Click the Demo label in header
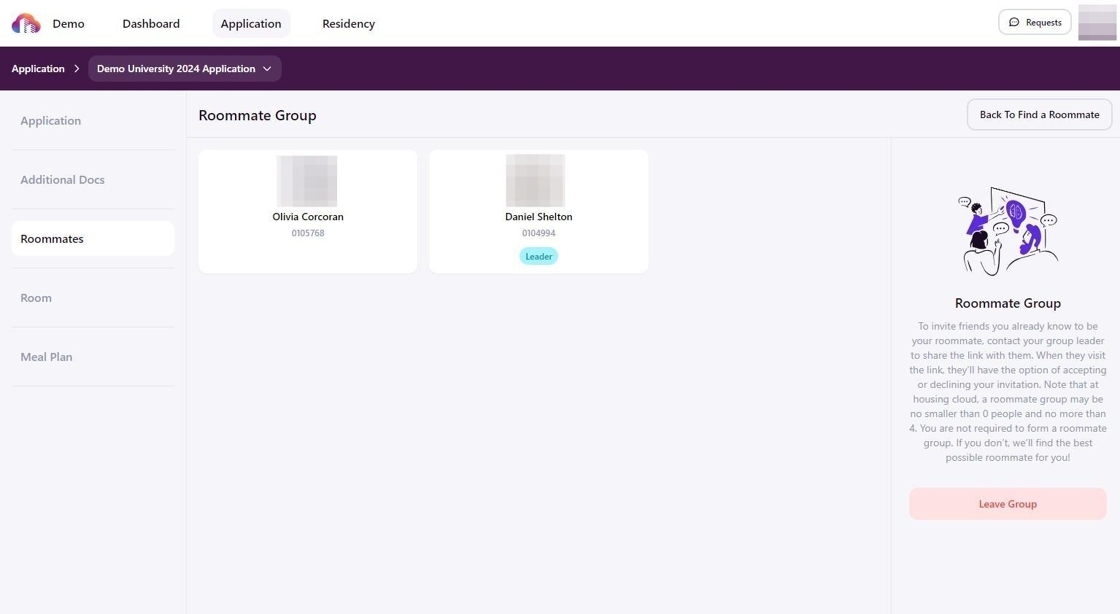 coord(68,23)
